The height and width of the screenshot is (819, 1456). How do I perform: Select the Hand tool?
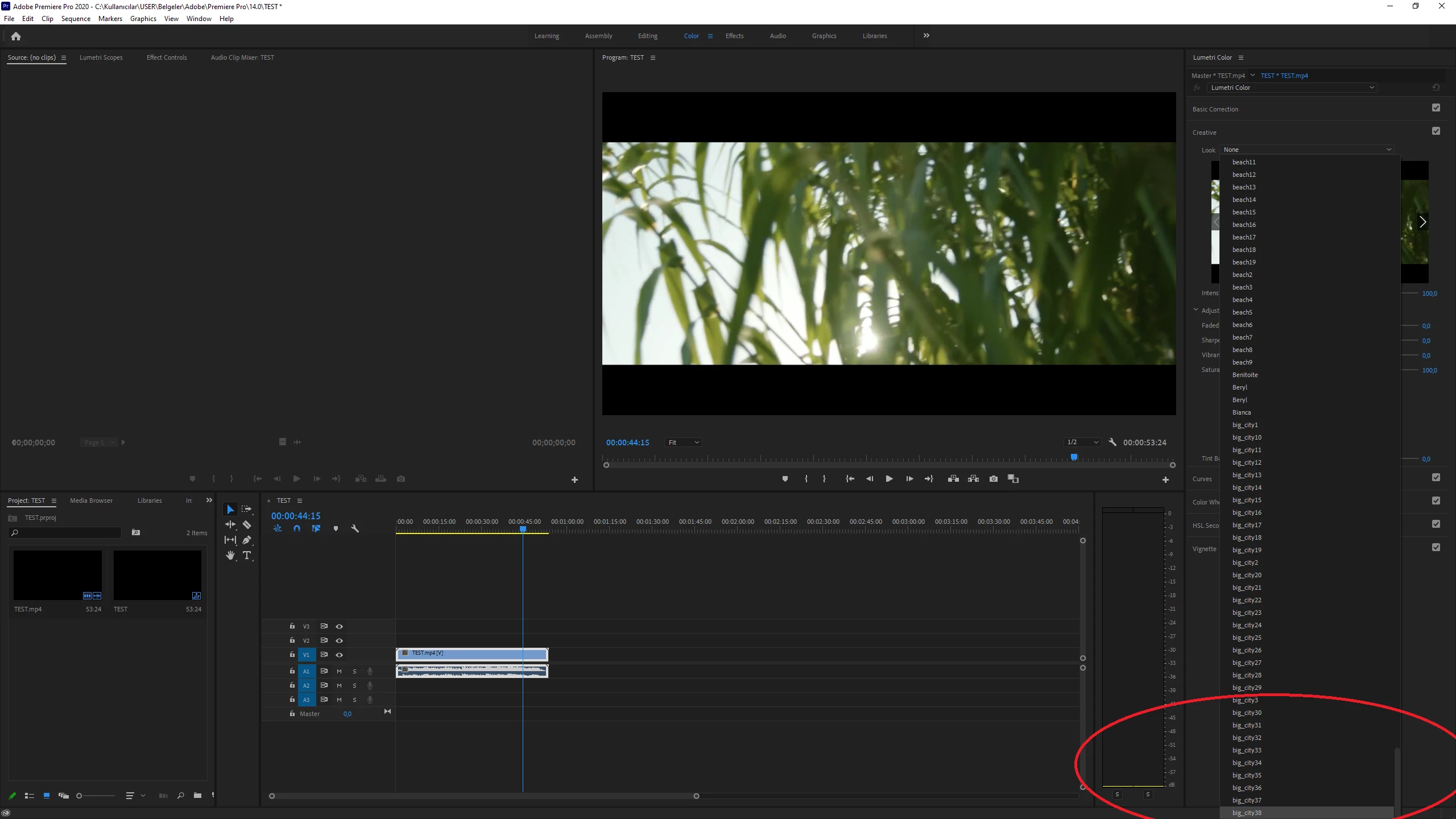pyautogui.click(x=230, y=555)
